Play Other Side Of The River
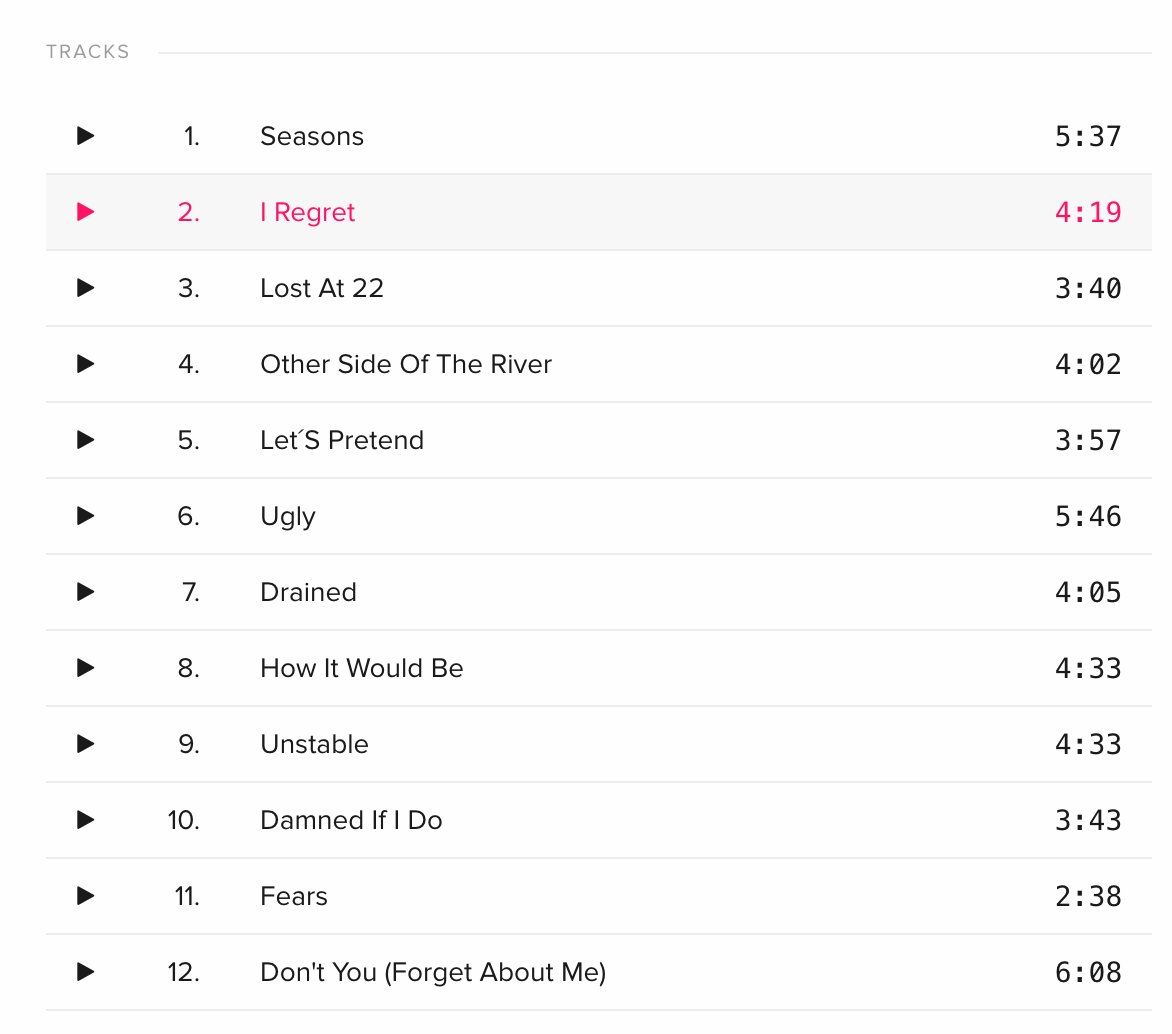 point(86,364)
